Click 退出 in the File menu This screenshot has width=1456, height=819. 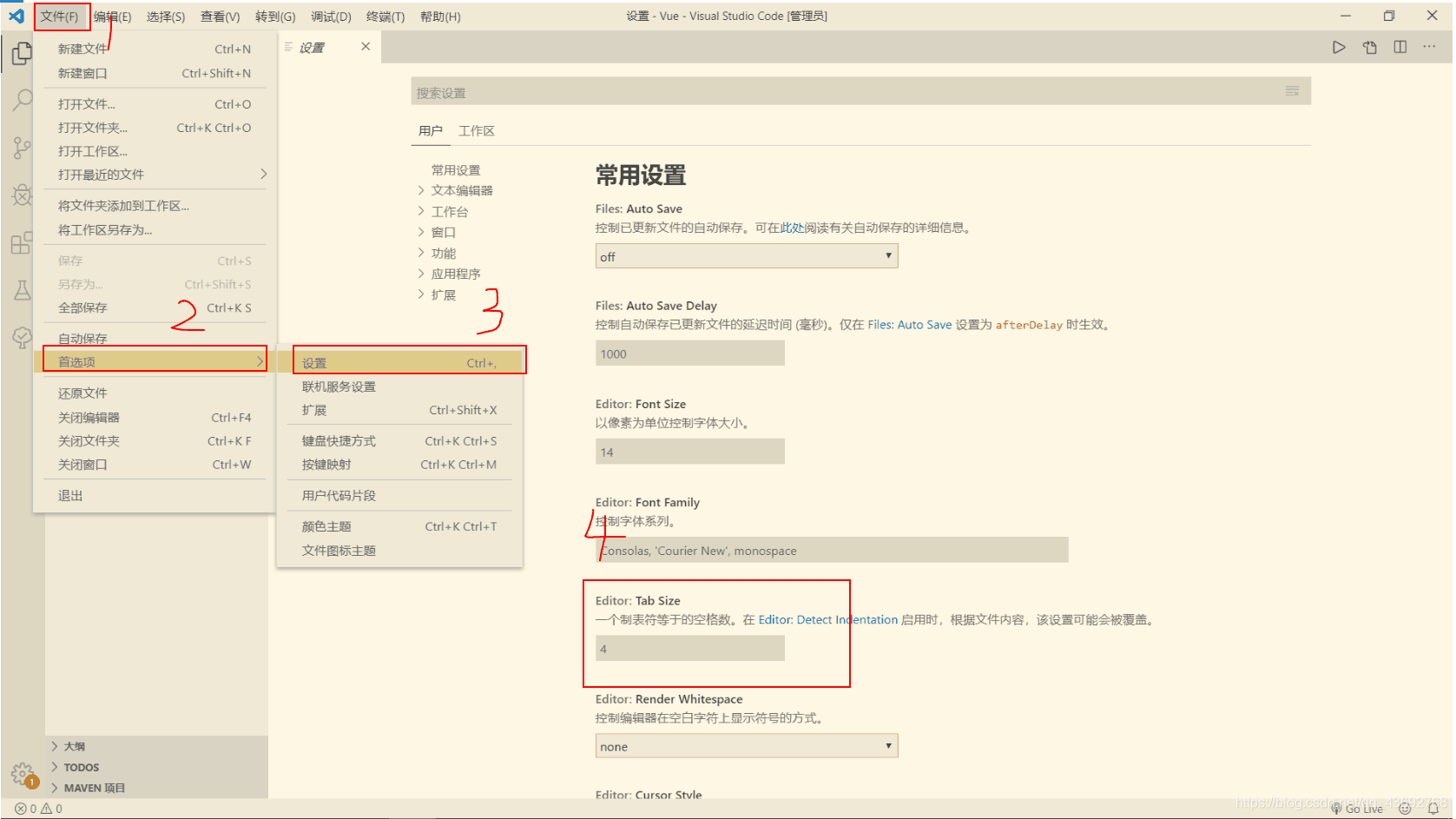pyautogui.click(x=155, y=496)
